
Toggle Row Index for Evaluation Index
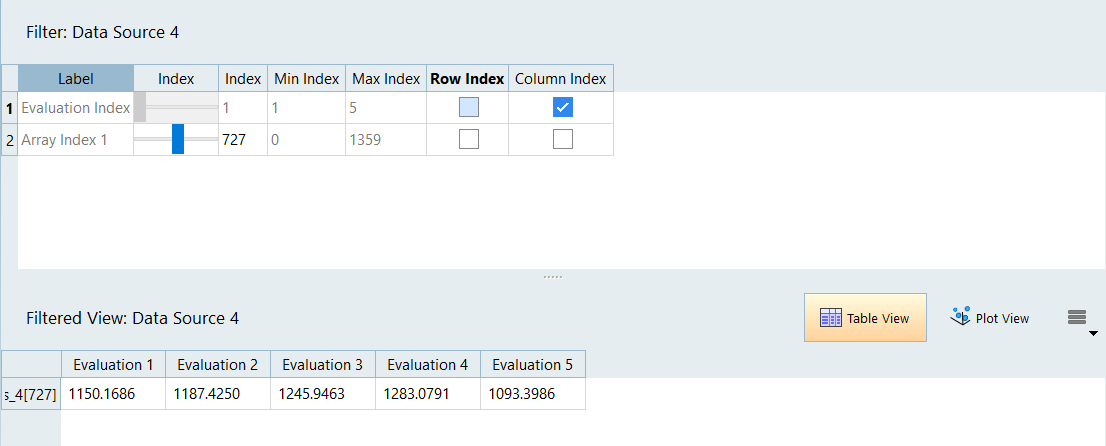tap(468, 108)
